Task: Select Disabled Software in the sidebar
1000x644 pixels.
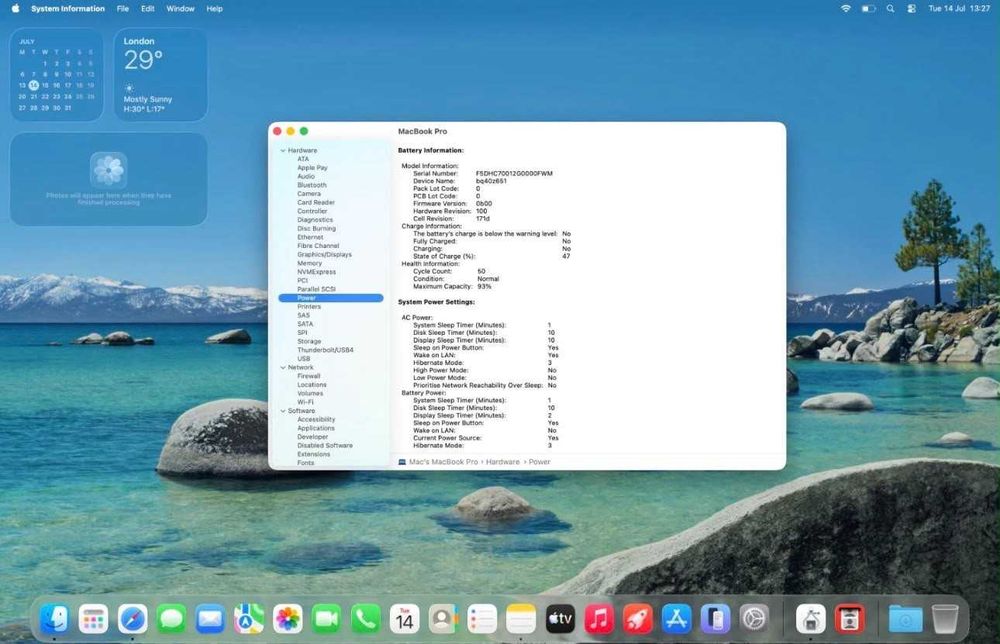Action: 325,446
